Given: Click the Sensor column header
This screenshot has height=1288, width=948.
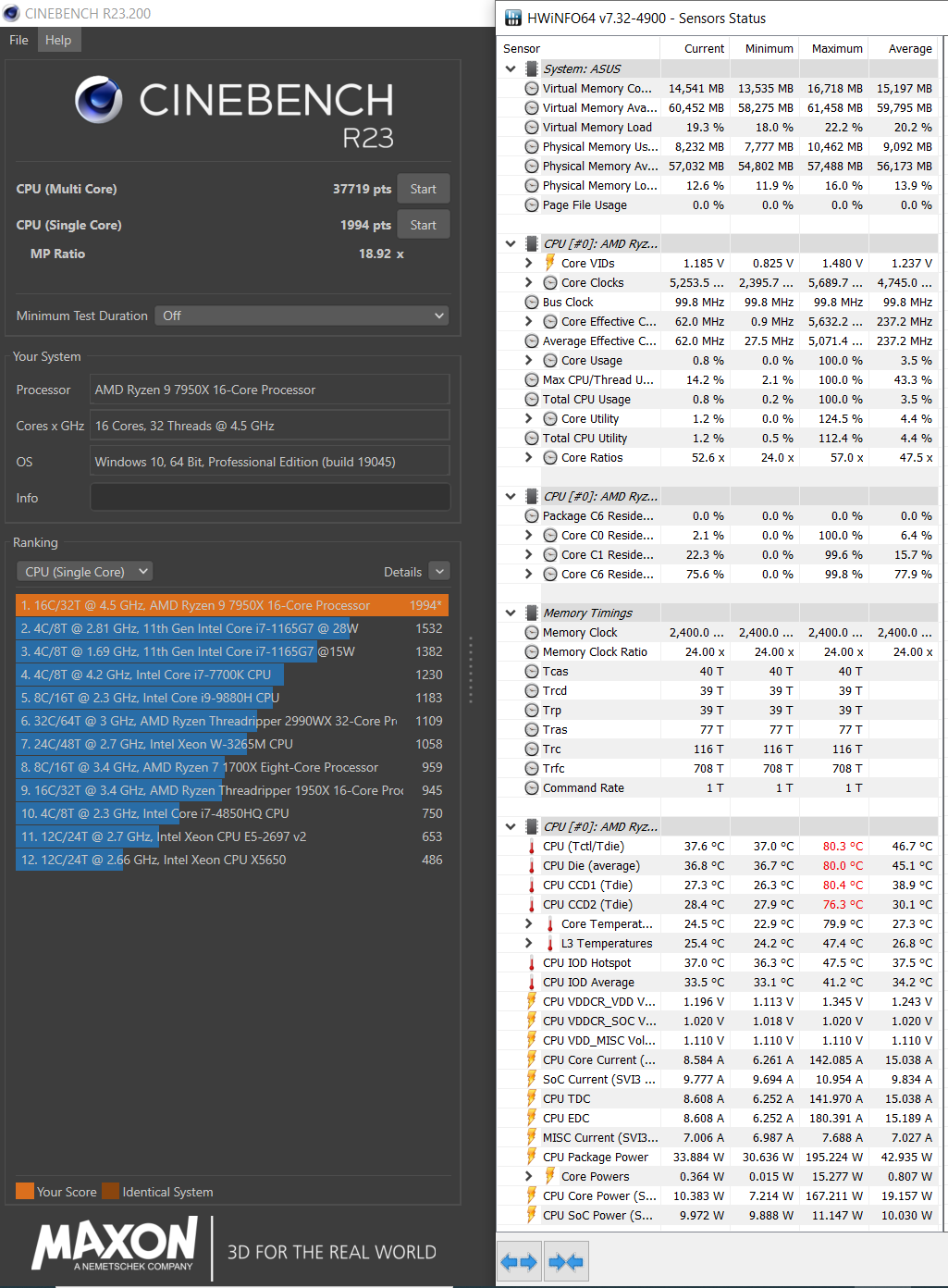Looking at the screenshot, I should tap(579, 48).
